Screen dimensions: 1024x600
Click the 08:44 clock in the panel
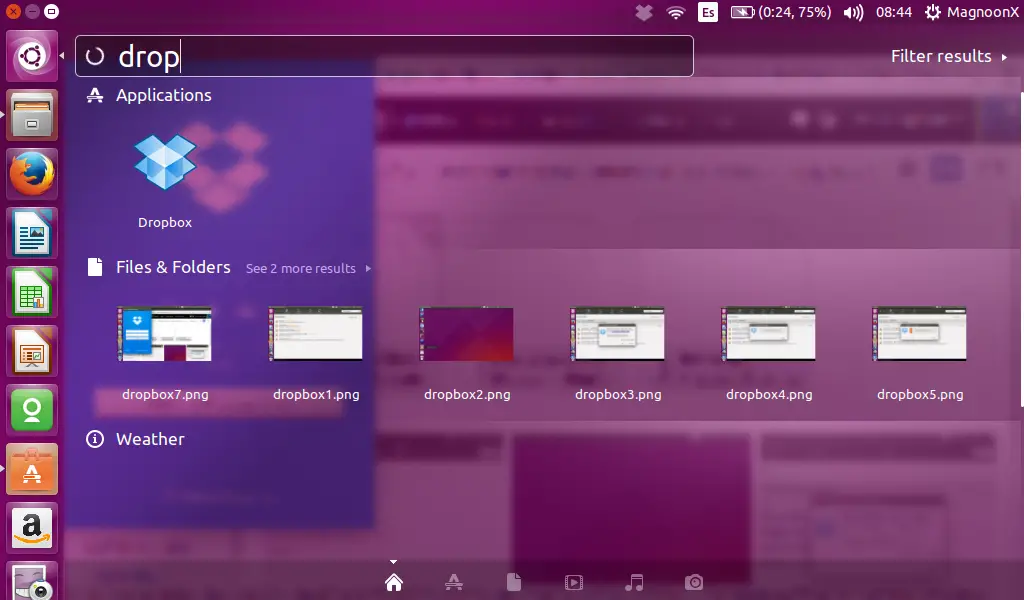coord(893,12)
